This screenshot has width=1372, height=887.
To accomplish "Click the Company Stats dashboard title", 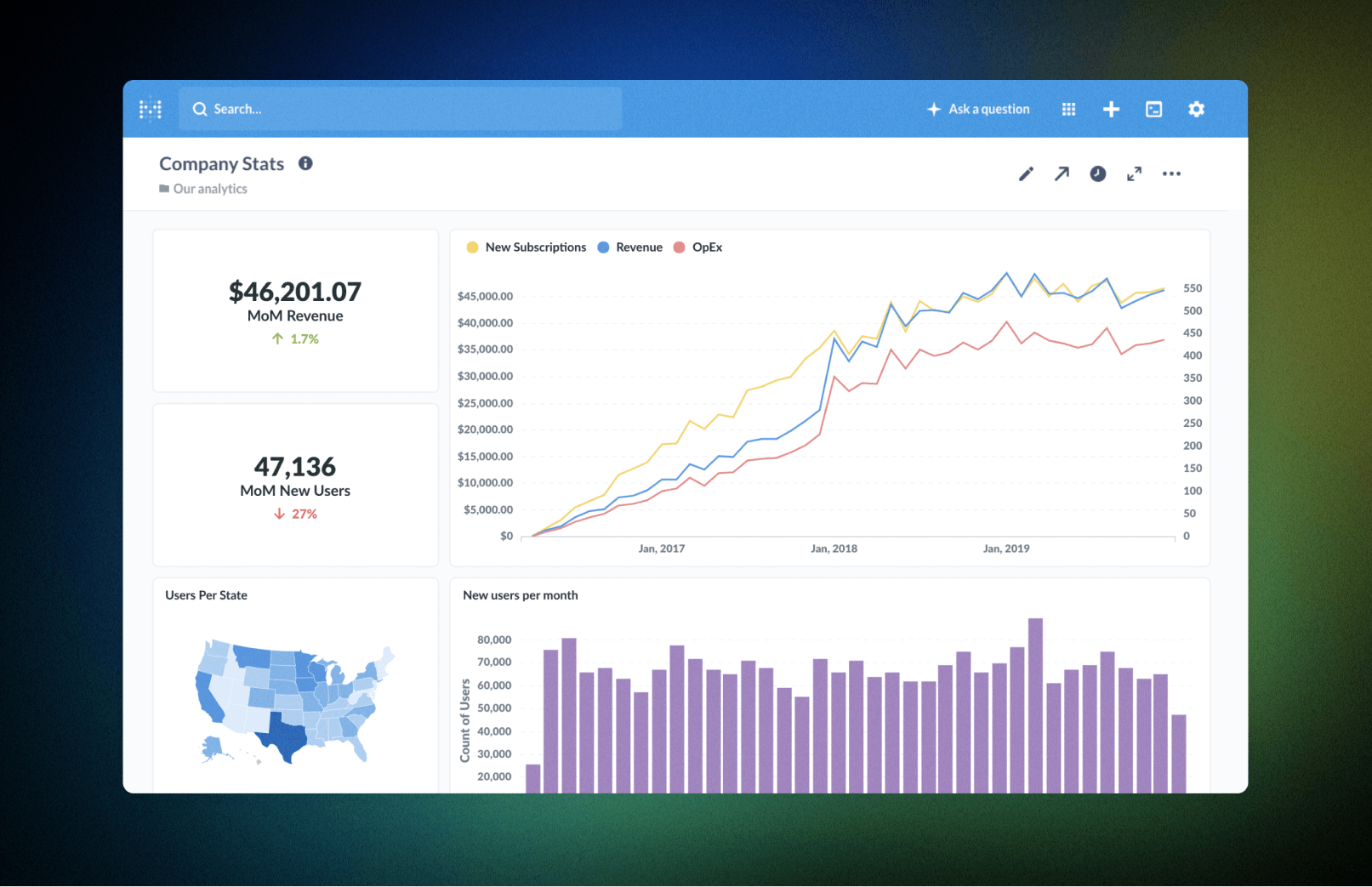I will 222,164.
